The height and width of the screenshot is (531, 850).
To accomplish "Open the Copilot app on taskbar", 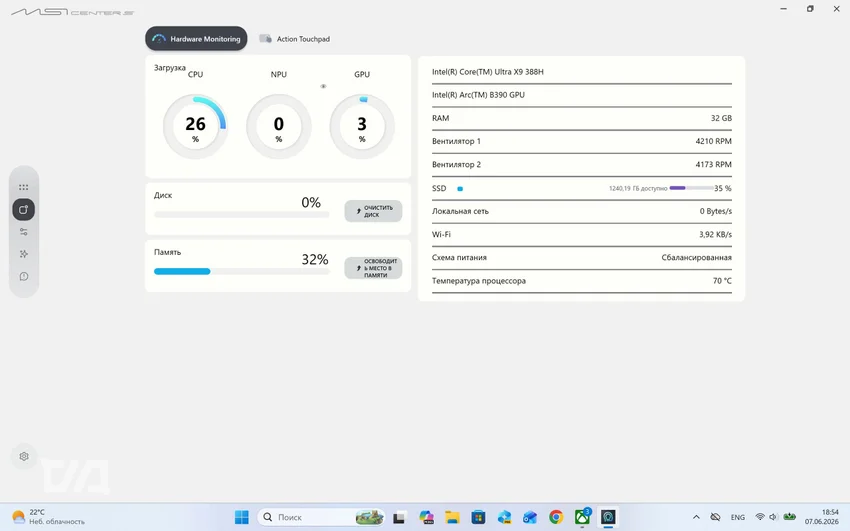I will [x=426, y=517].
